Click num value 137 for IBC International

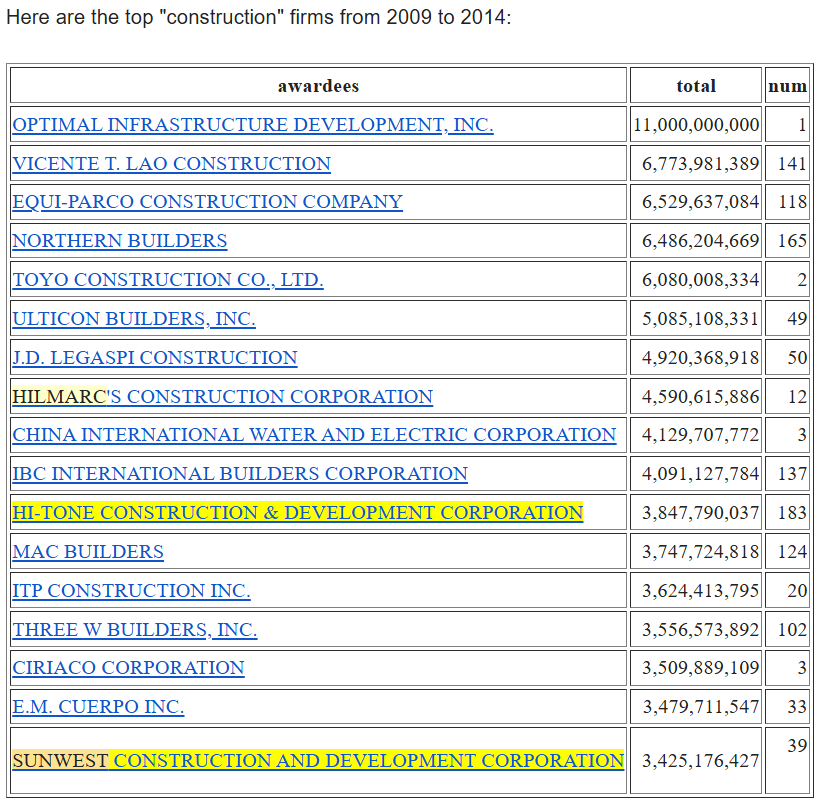792,475
